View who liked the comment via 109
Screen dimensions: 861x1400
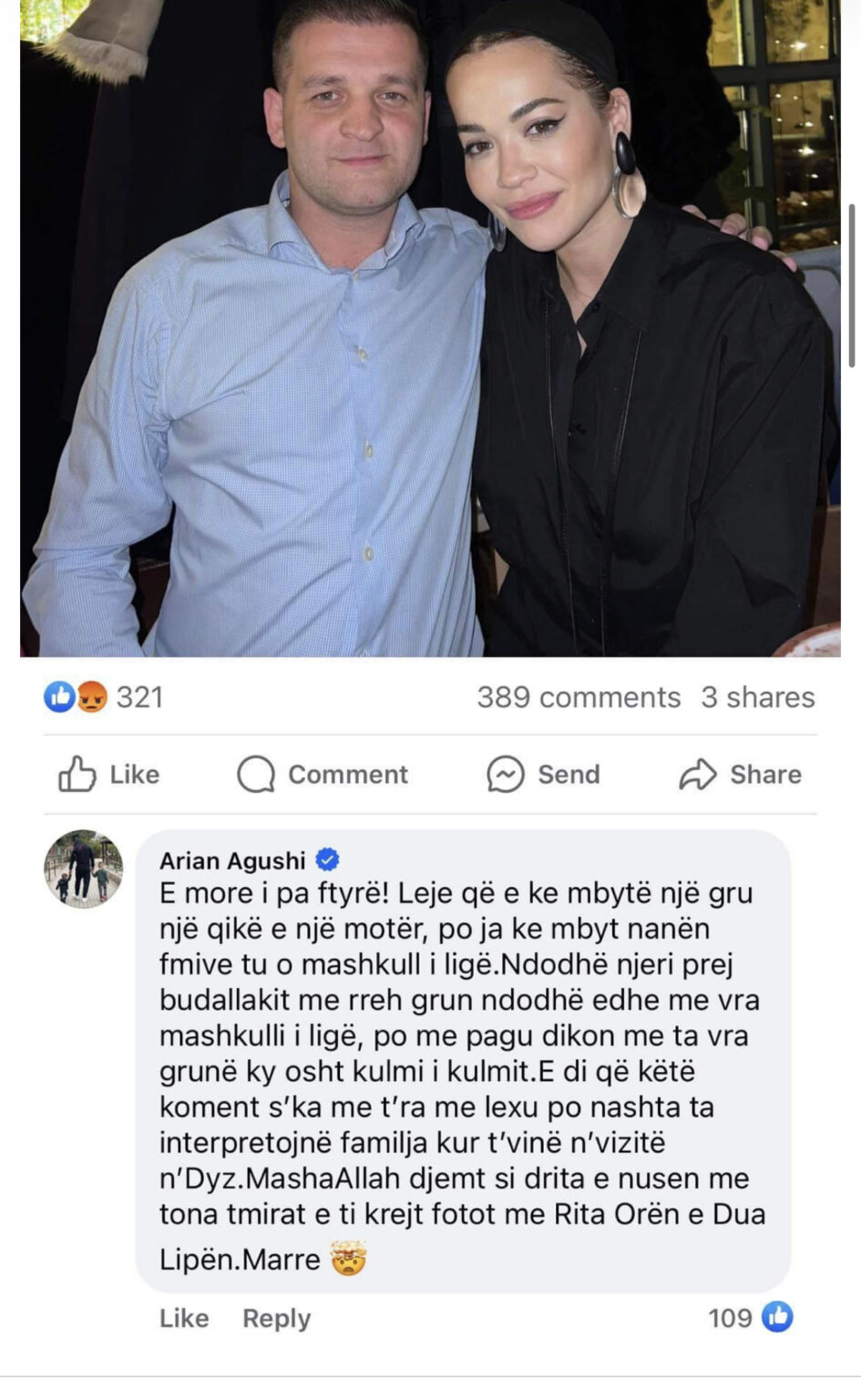pos(731,1318)
